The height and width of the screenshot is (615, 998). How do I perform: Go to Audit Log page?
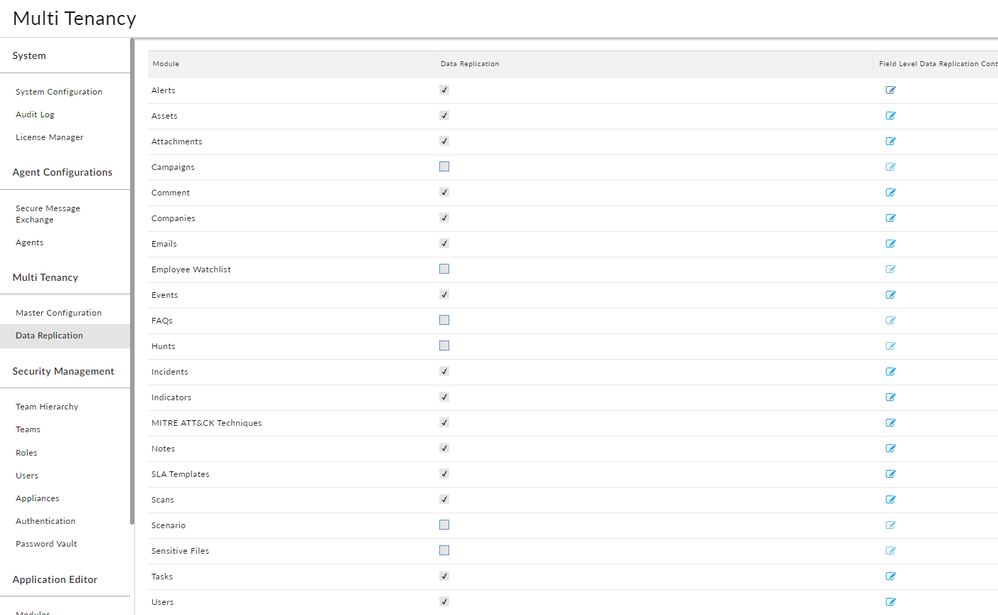[35, 115]
